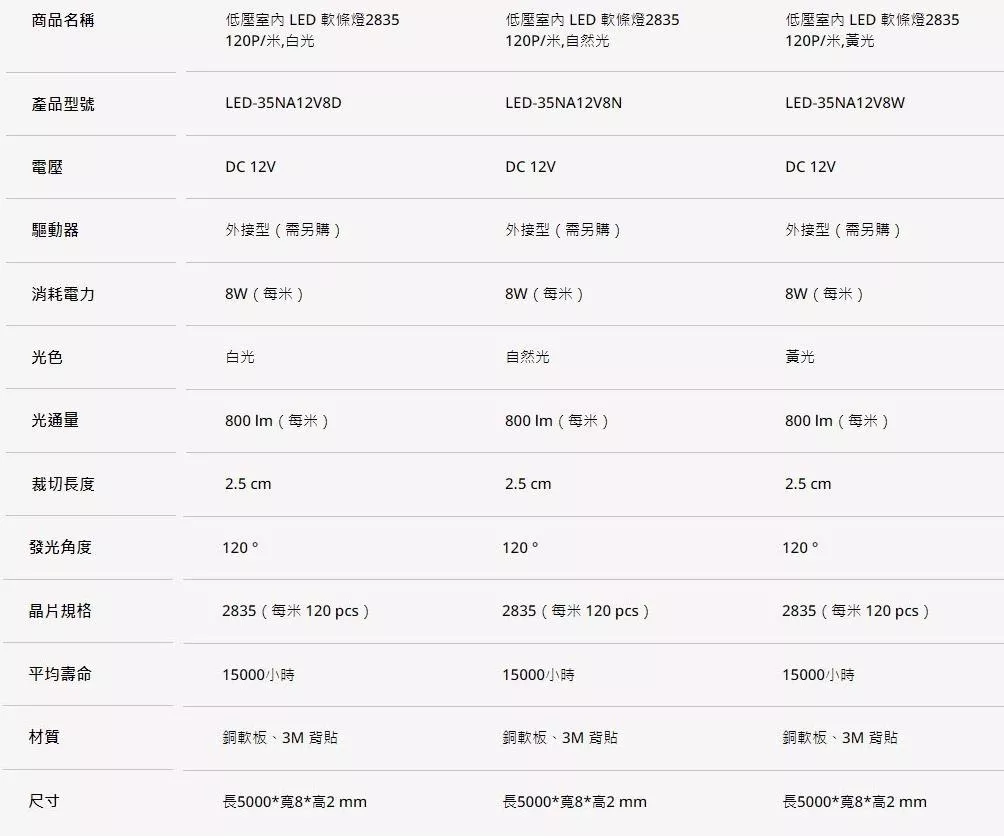Select model number LED-35NA12V8W

pyautogui.click(x=844, y=103)
